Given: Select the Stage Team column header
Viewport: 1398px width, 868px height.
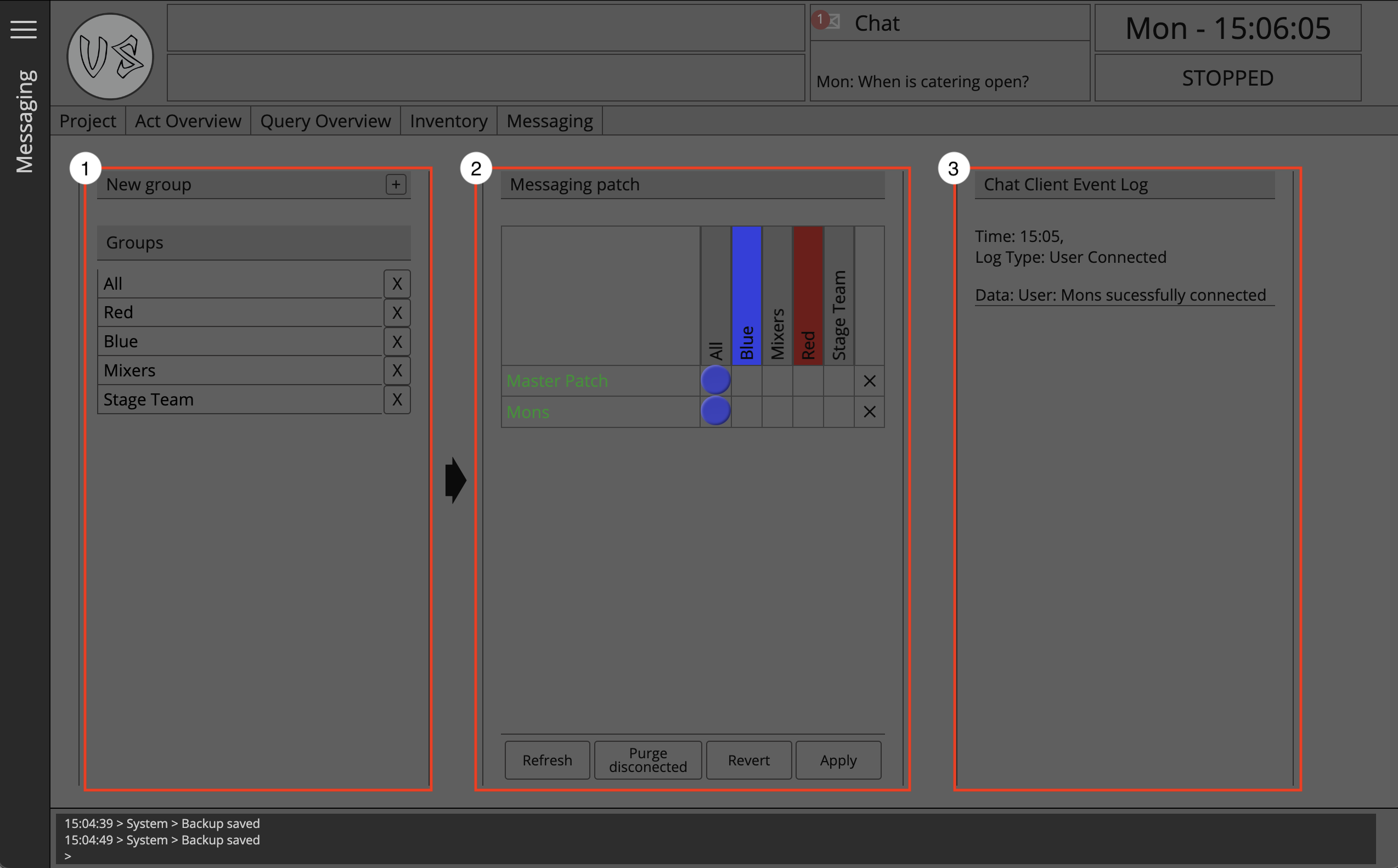Looking at the screenshot, I should [x=839, y=296].
